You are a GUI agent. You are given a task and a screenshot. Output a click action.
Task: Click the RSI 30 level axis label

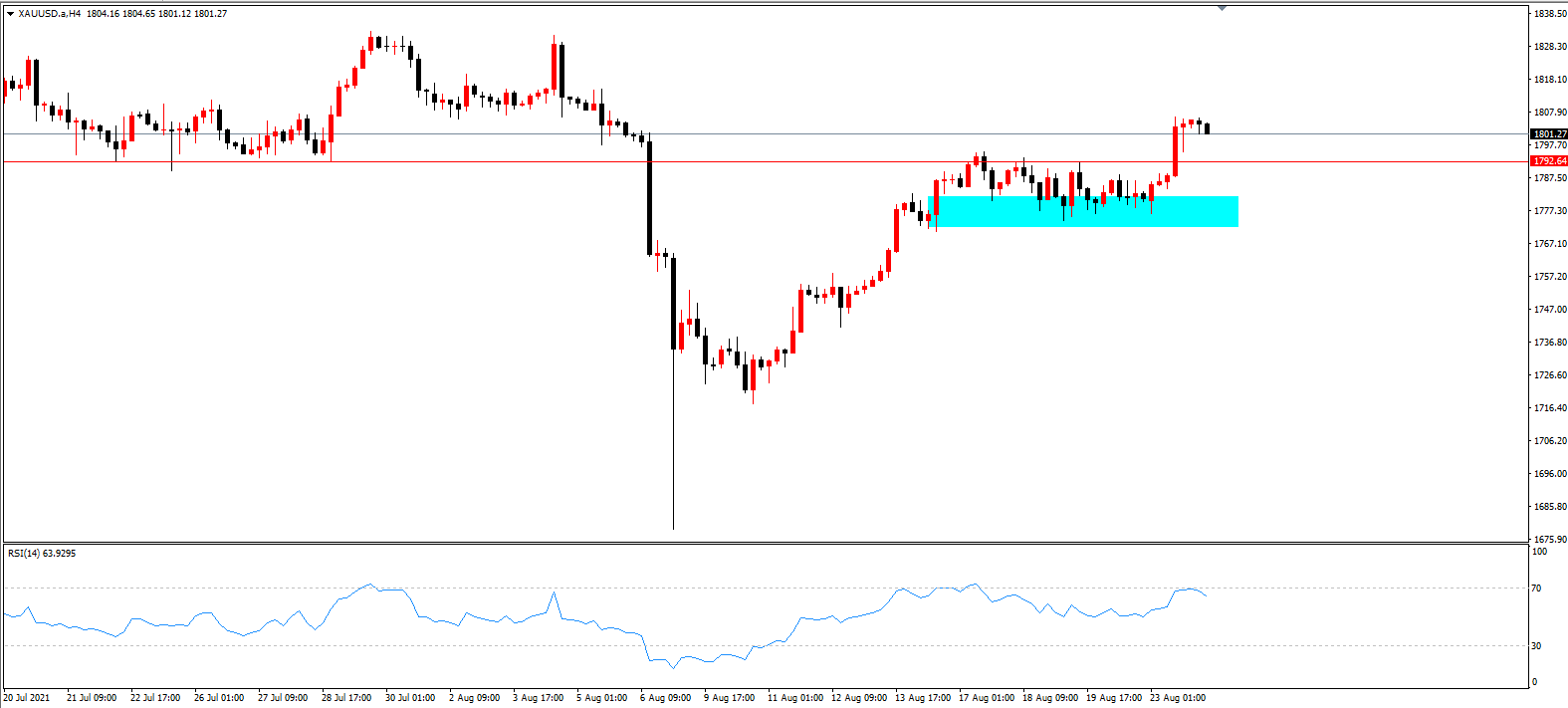1536,646
